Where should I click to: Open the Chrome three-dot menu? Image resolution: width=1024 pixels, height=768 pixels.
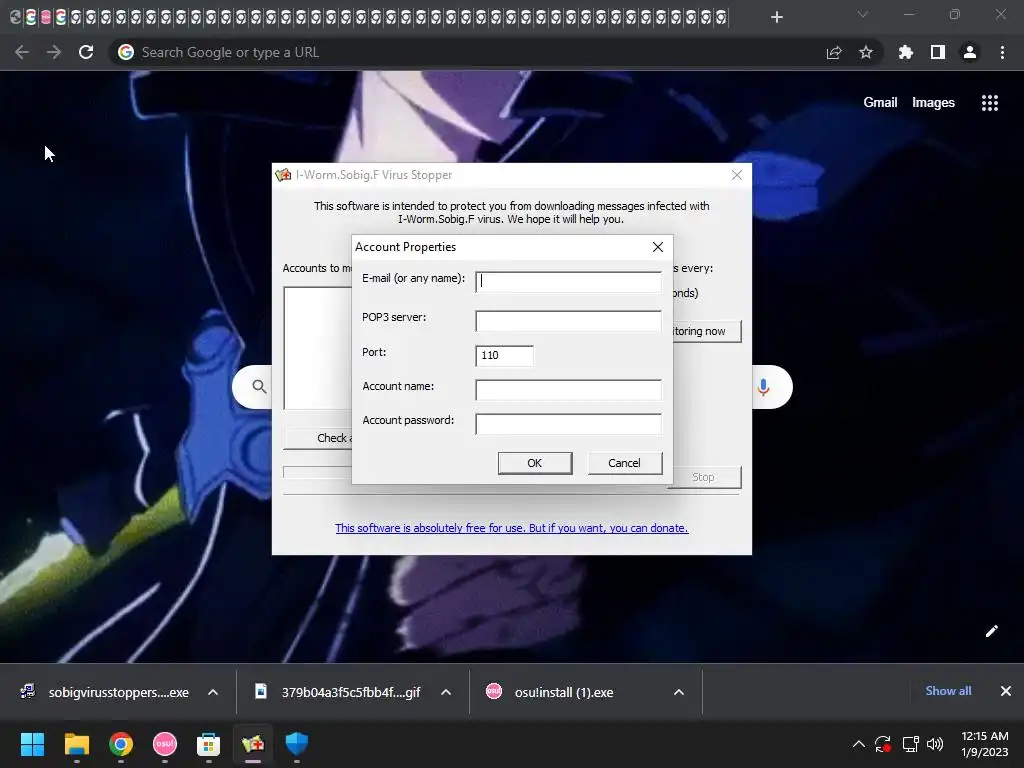[1002, 52]
